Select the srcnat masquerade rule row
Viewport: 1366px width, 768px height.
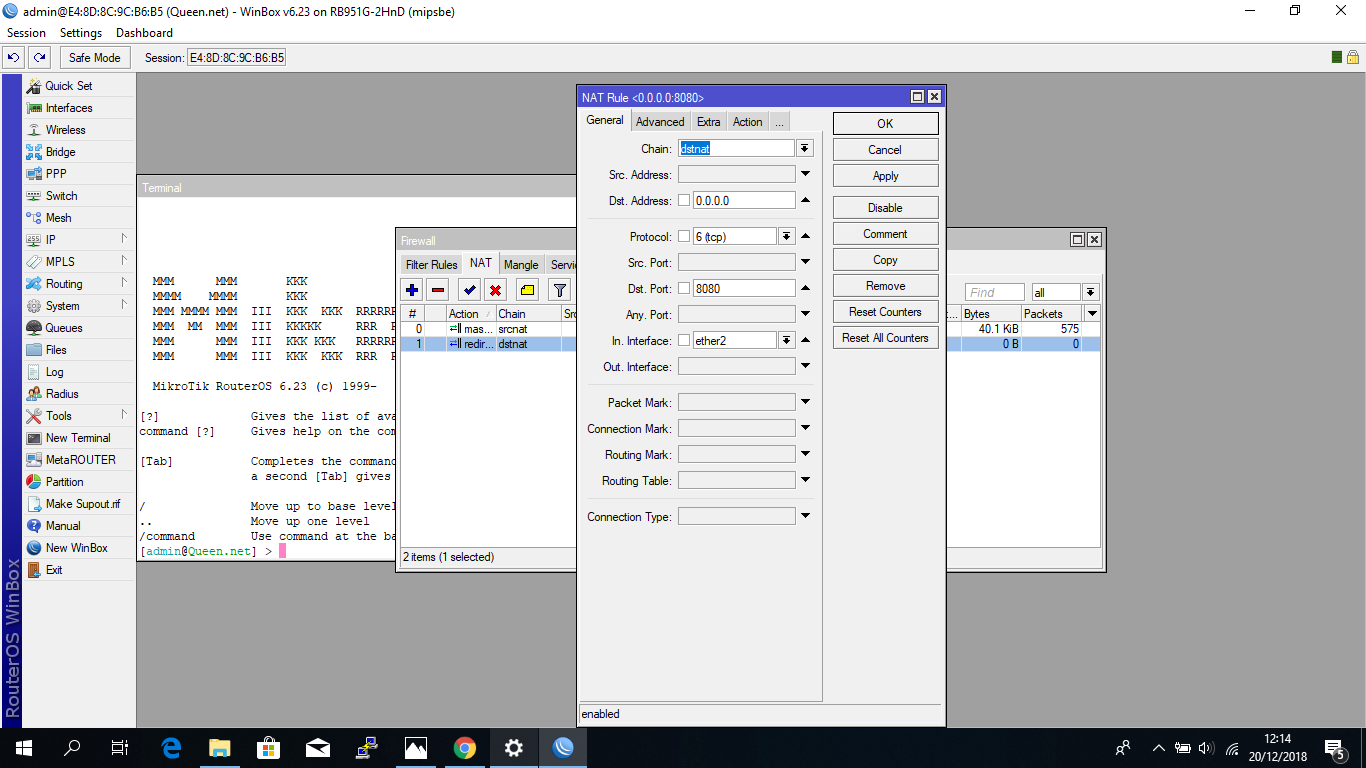point(750,329)
